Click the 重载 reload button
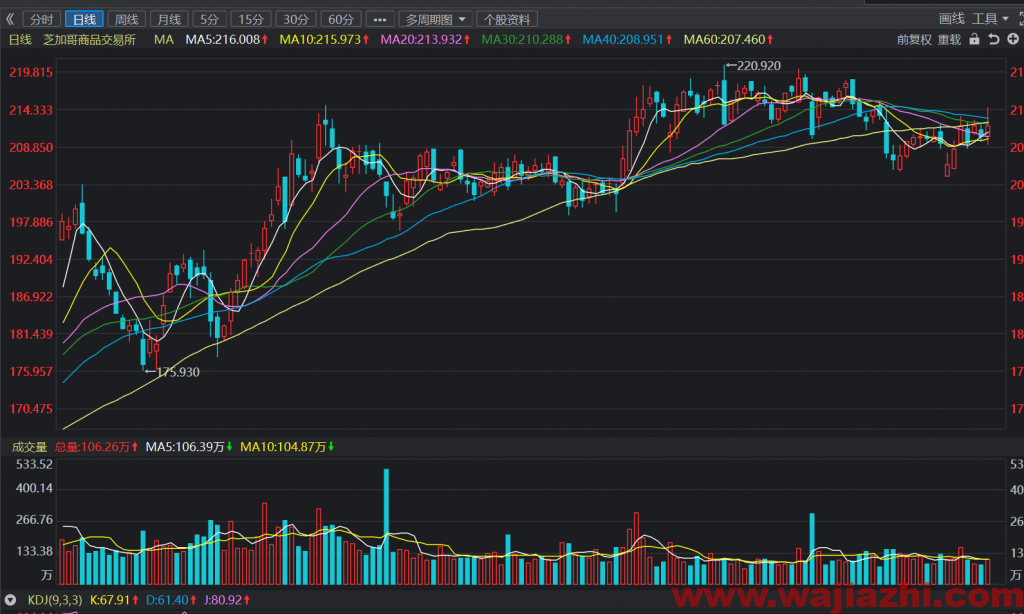Screen dimensions: 1024x614 [950, 39]
